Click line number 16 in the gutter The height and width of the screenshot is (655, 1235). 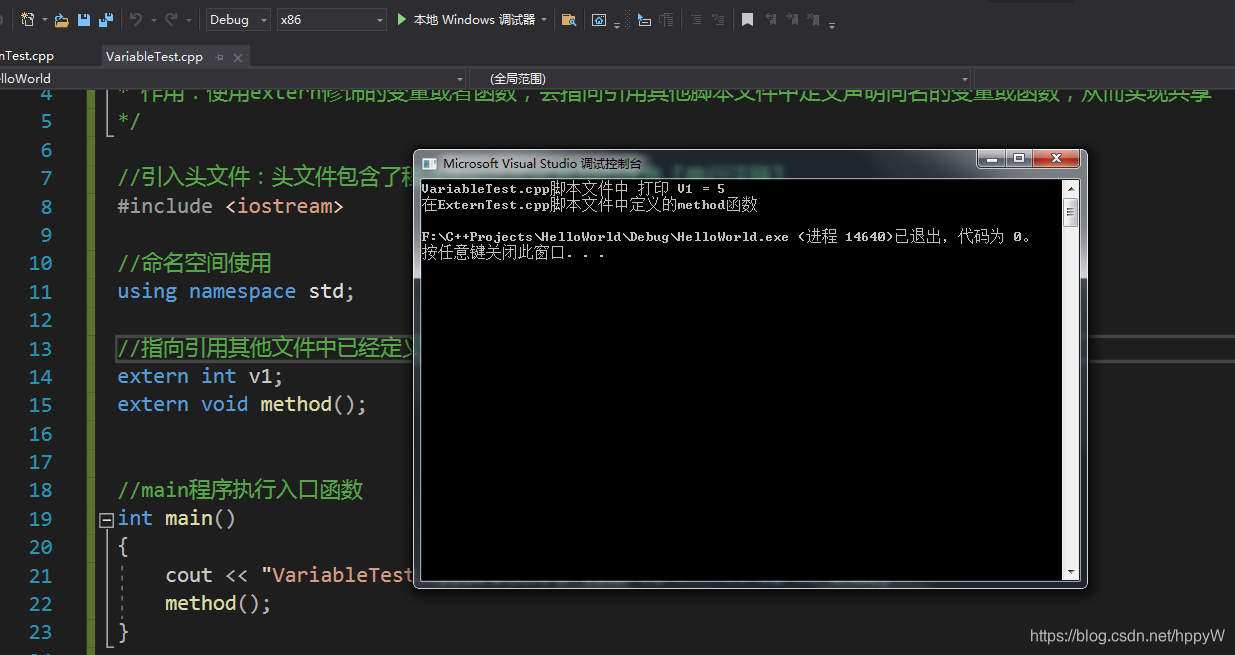[40, 433]
